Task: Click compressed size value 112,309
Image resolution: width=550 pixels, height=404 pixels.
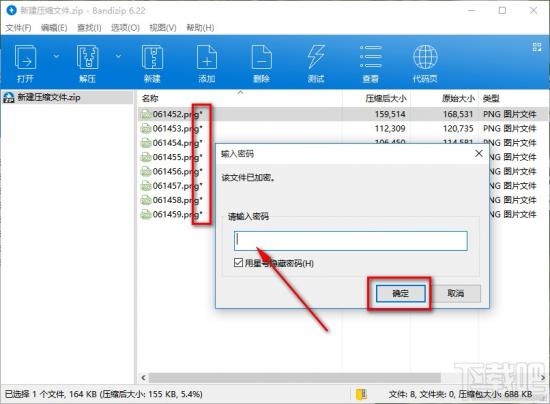Action: (390, 129)
